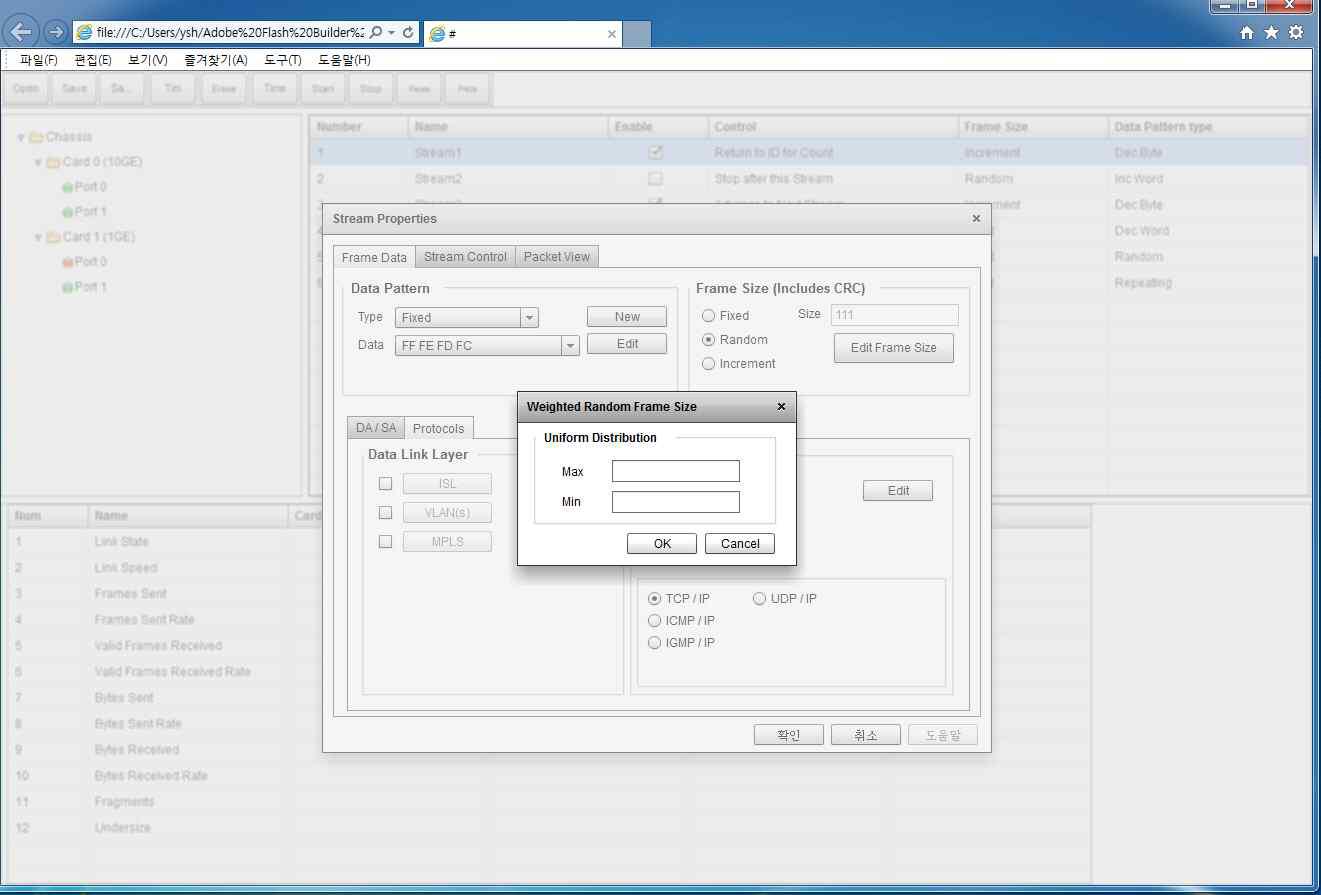Open the 즐겨찾기(A) menu
The height and width of the screenshot is (895, 1321).
[x=216, y=60]
